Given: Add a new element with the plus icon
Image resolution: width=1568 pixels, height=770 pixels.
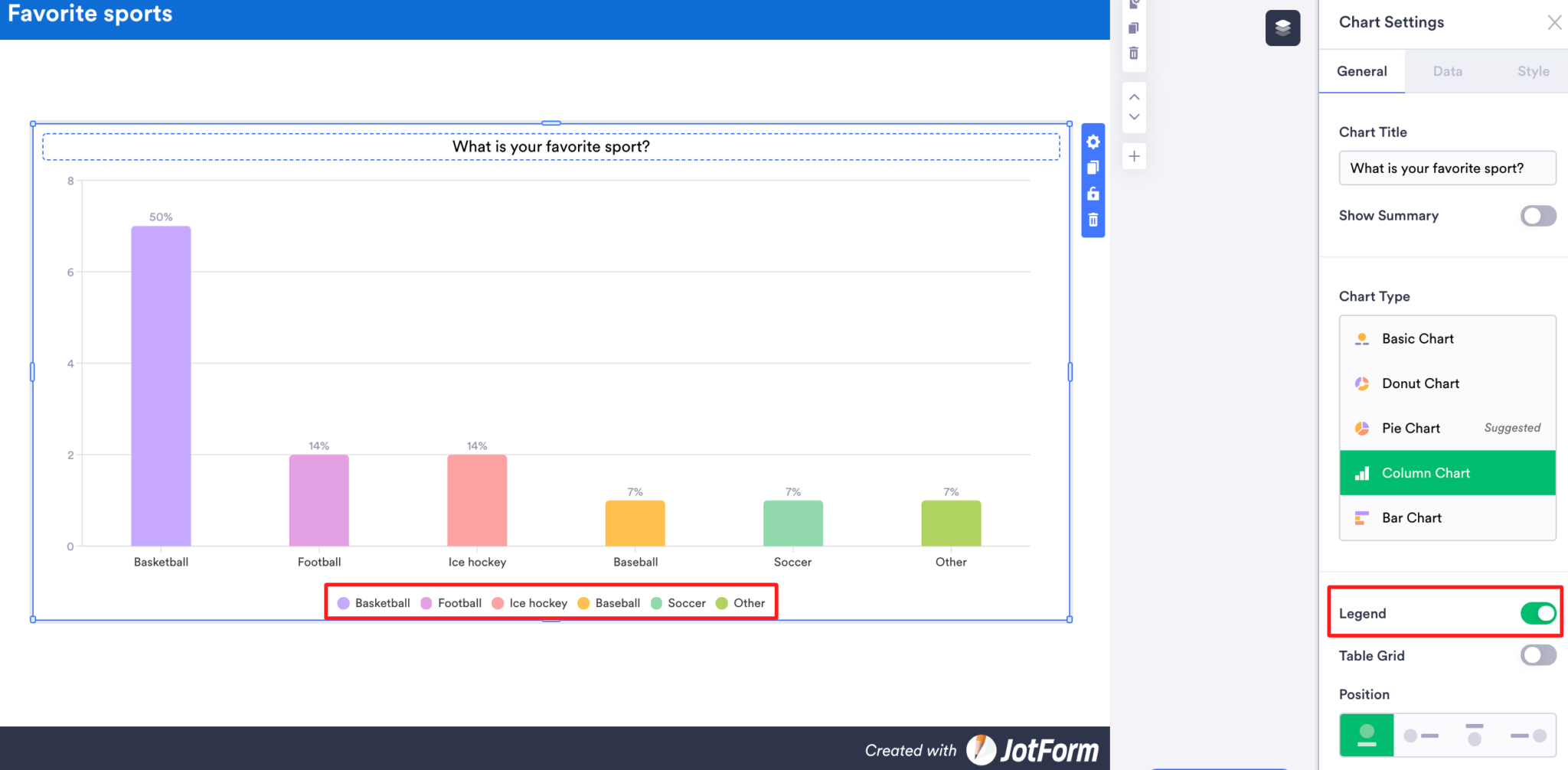Looking at the screenshot, I should (1134, 155).
